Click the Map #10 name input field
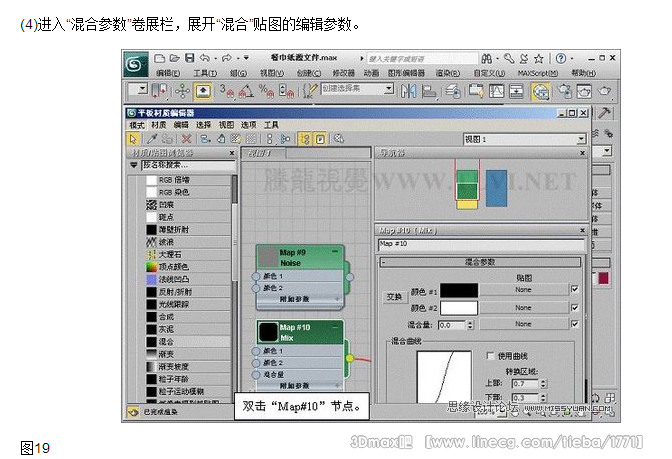Screen dimensions: 672x459 point(481,244)
